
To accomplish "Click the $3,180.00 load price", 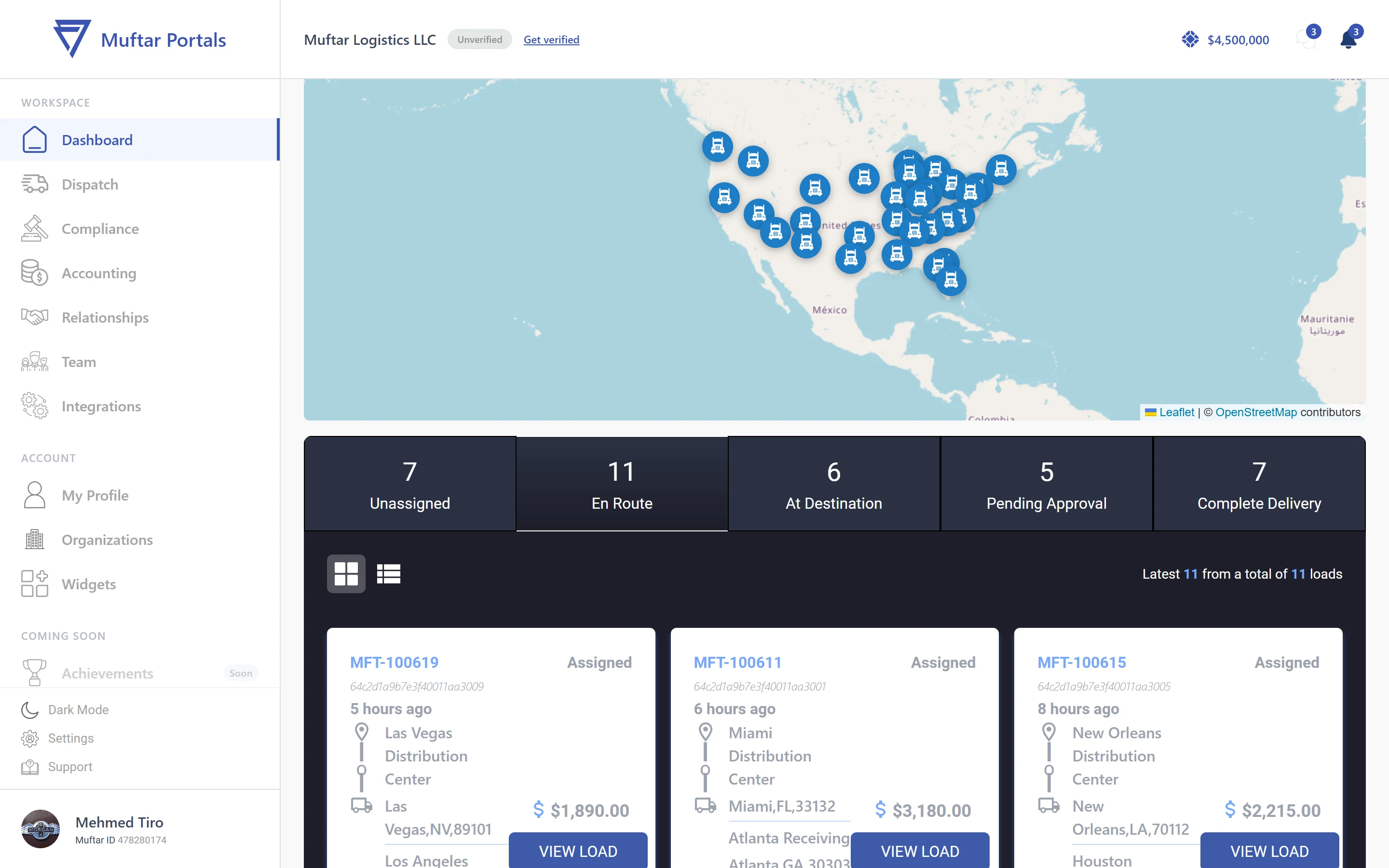I will (931, 810).
